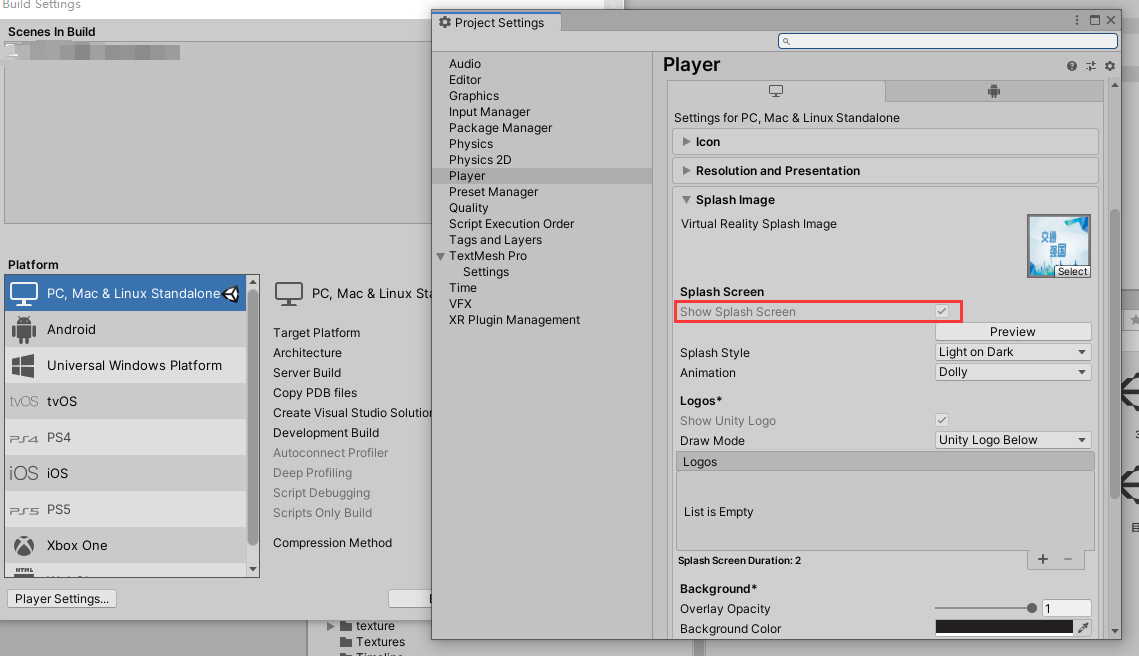Remove logo with the minus button
Viewport: 1139px width, 656px height.
click(x=1068, y=559)
